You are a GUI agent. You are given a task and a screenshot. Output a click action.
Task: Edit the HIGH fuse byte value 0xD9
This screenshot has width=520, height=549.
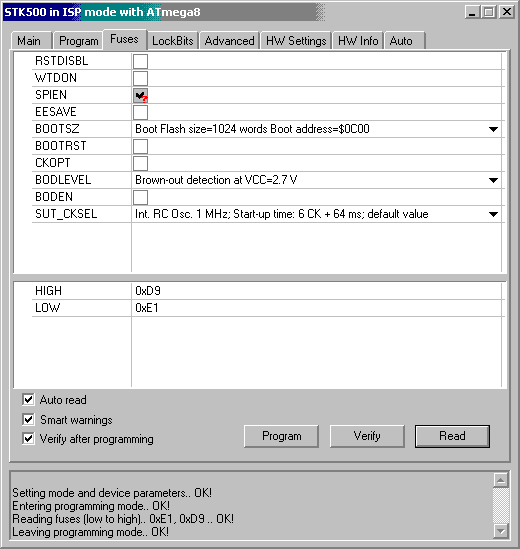pos(148,291)
